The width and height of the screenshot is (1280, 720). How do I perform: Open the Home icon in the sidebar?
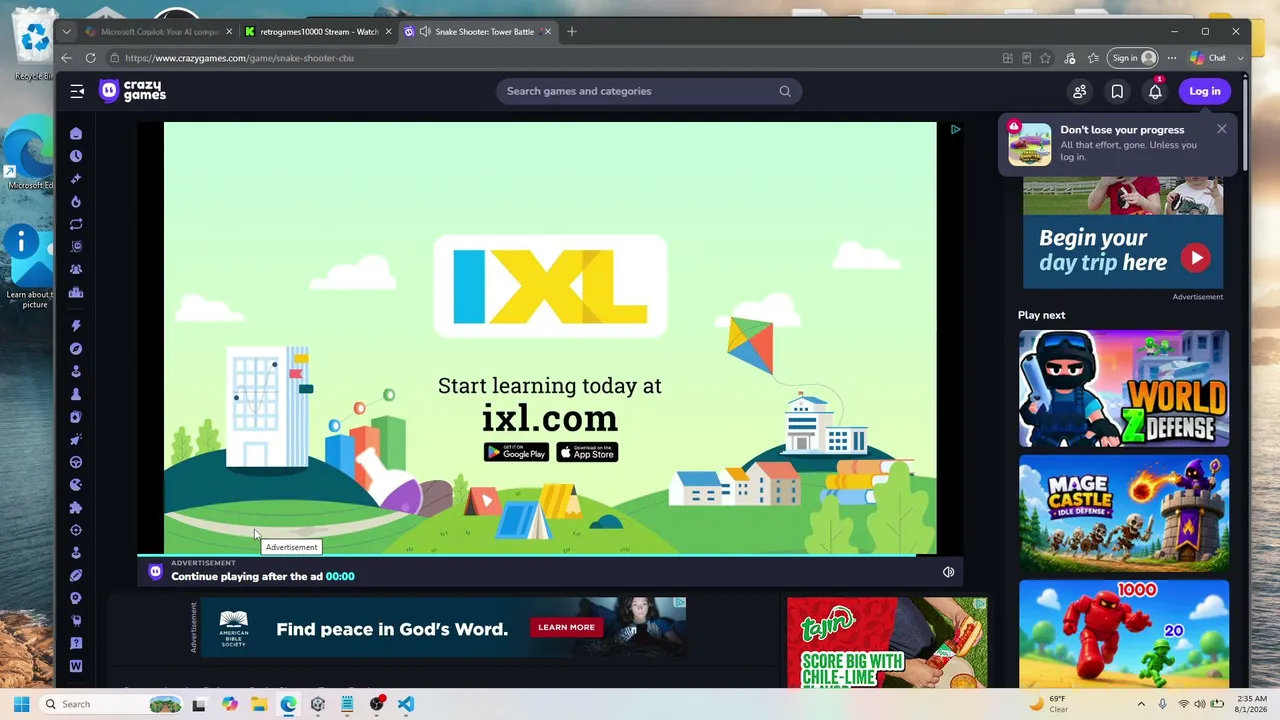pyautogui.click(x=76, y=133)
